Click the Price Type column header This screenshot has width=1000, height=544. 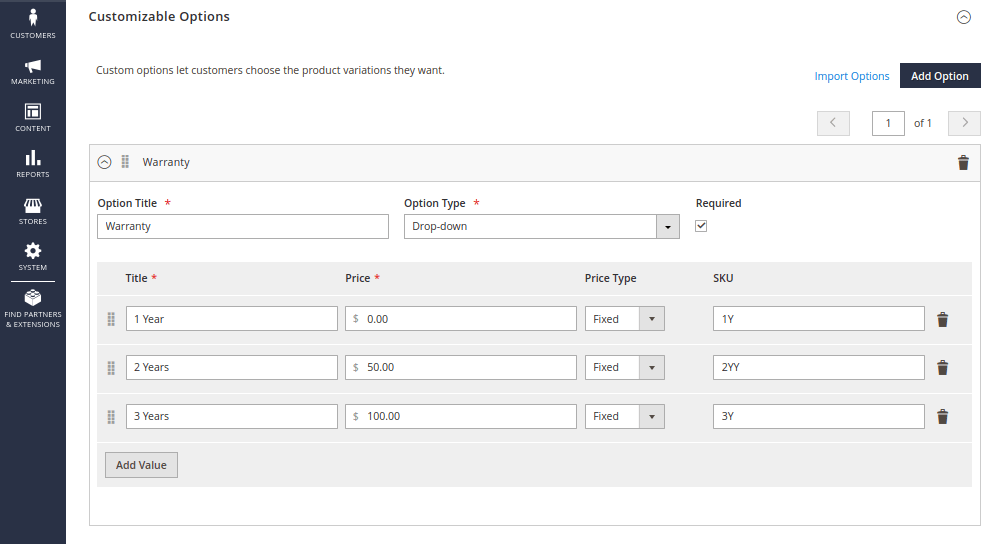point(610,278)
